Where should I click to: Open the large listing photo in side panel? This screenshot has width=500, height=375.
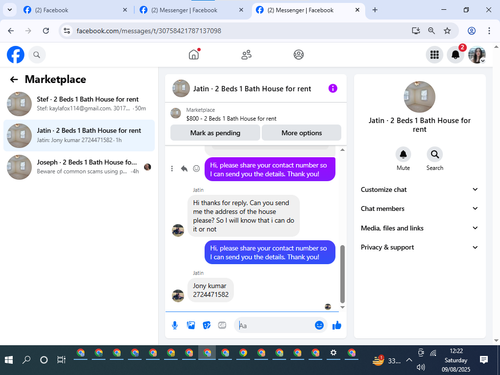click(x=419, y=97)
